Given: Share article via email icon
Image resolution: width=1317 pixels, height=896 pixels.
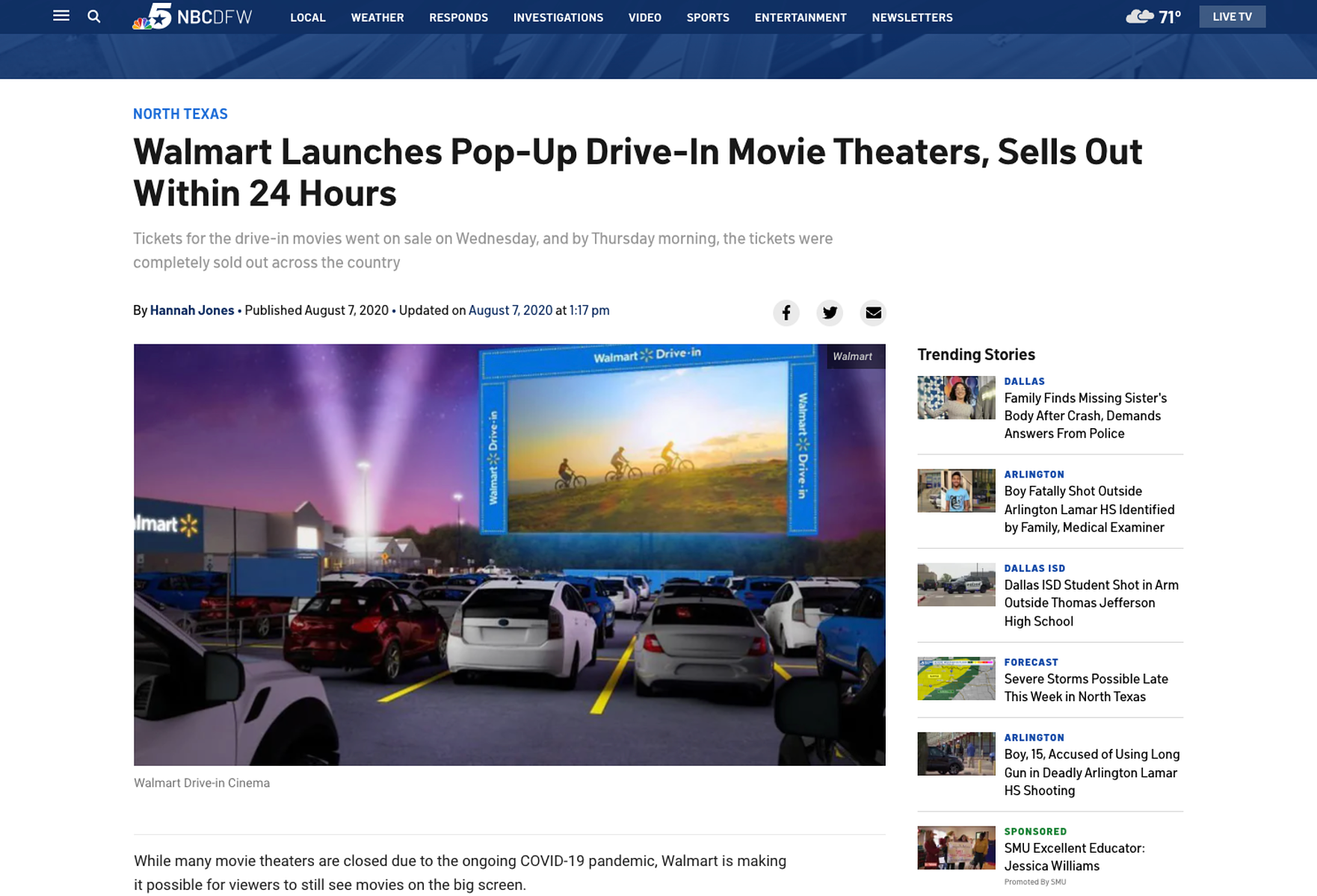Looking at the screenshot, I should tap(873, 312).
